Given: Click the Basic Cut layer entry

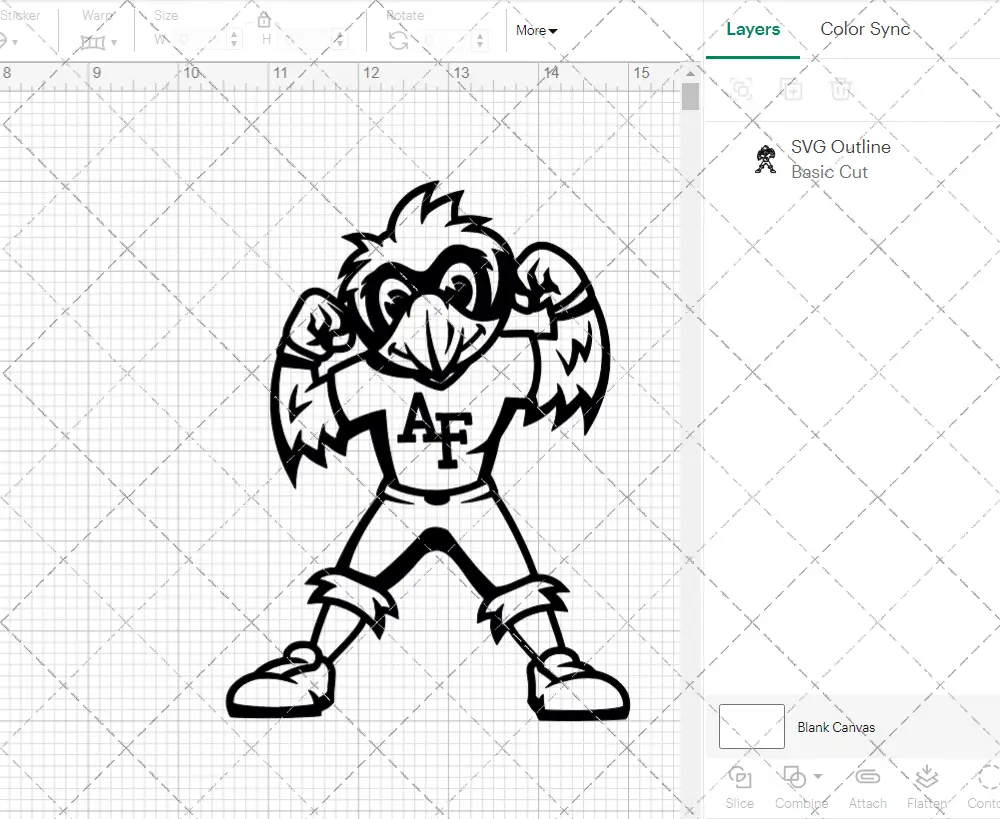Looking at the screenshot, I should pyautogui.click(x=830, y=171).
